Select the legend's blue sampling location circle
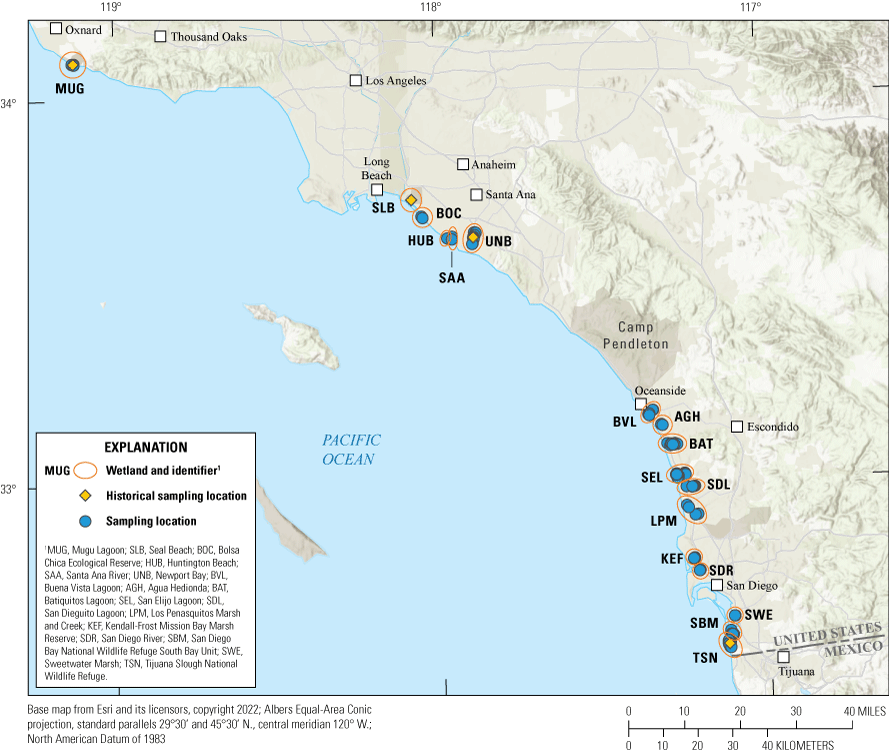Viewport: 889px width, 753px height. (x=86, y=521)
